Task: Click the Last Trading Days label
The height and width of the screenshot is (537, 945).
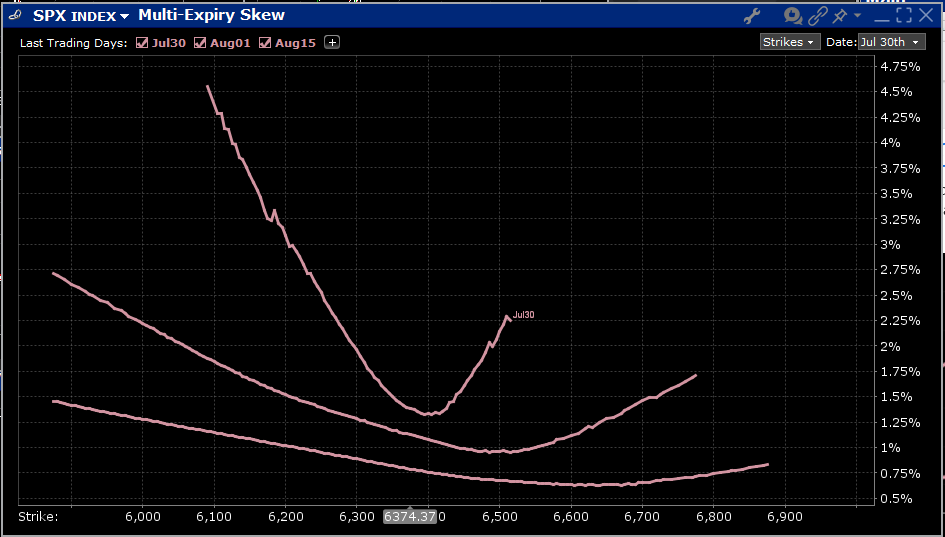Action: (73, 42)
